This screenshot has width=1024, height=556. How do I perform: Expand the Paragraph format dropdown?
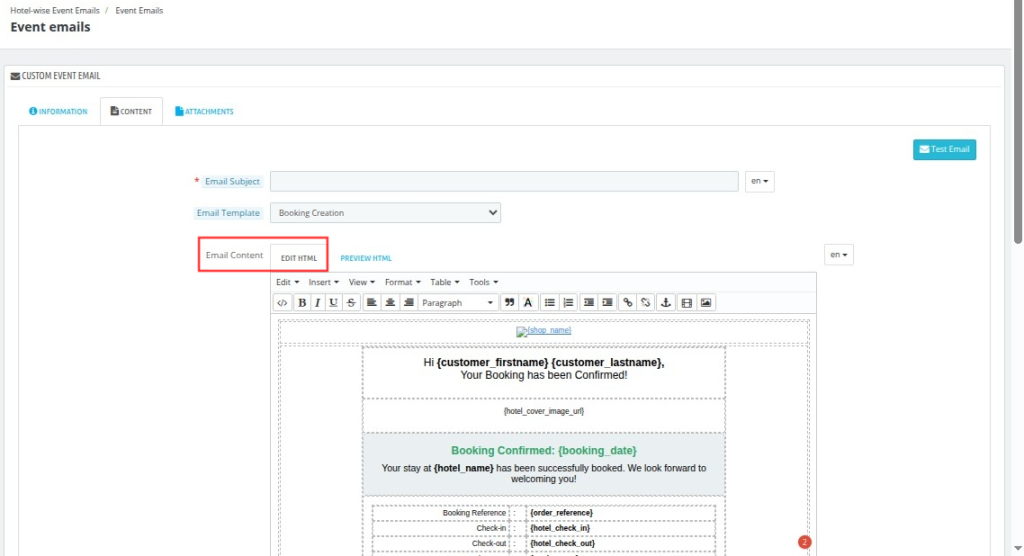[457, 302]
